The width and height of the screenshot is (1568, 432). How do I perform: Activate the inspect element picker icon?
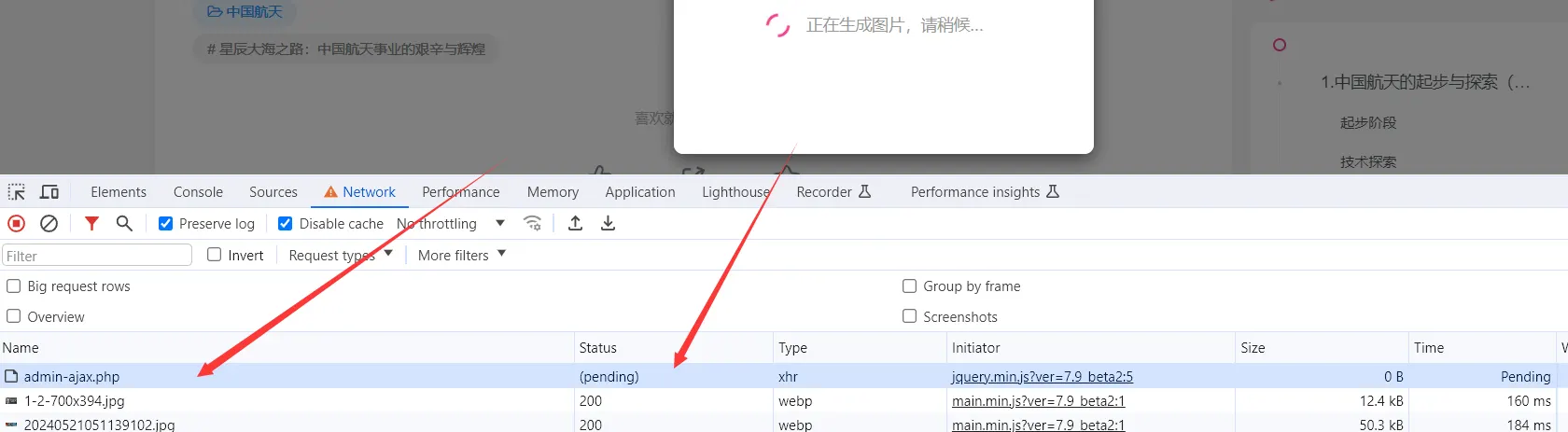click(17, 192)
